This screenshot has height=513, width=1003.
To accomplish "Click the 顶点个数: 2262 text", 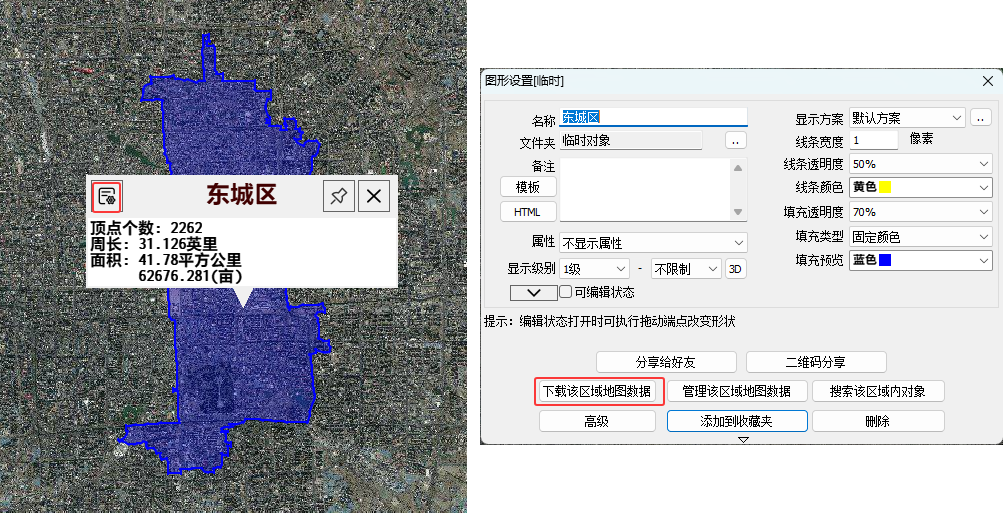I will pos(146,228).
